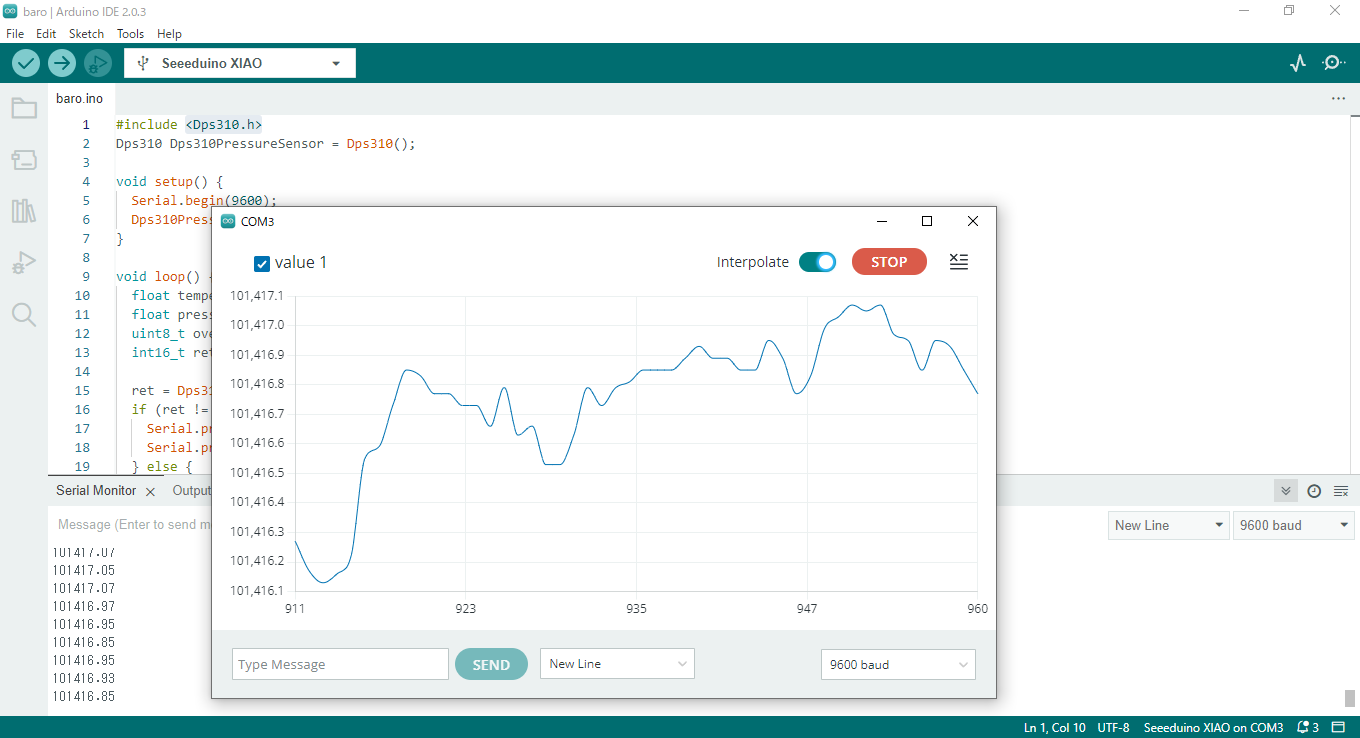Click the Type Message input field
1360x738 pixels.
(340, 664)
